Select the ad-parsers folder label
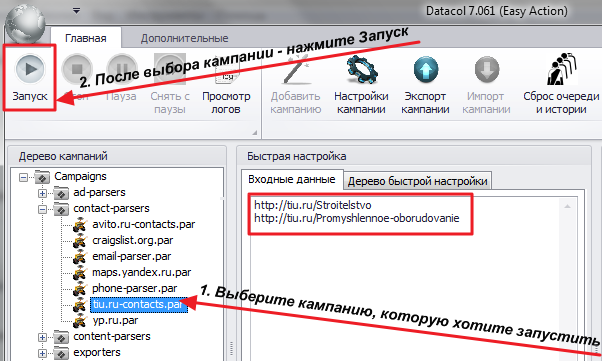This screenshot has width=602, height=361. 99,192
